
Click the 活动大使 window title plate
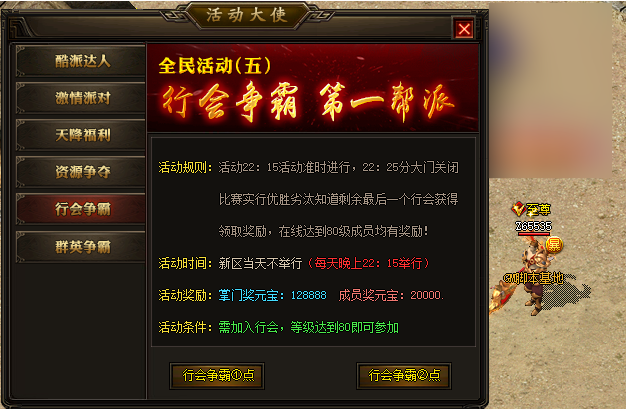247,15
